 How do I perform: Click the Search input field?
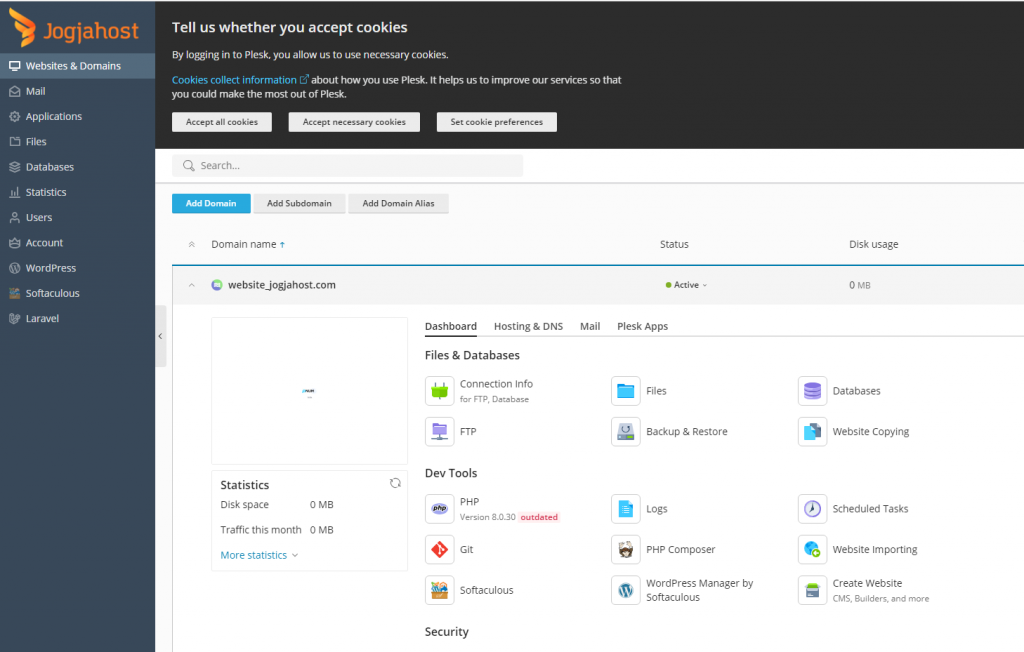coord(347,166)
